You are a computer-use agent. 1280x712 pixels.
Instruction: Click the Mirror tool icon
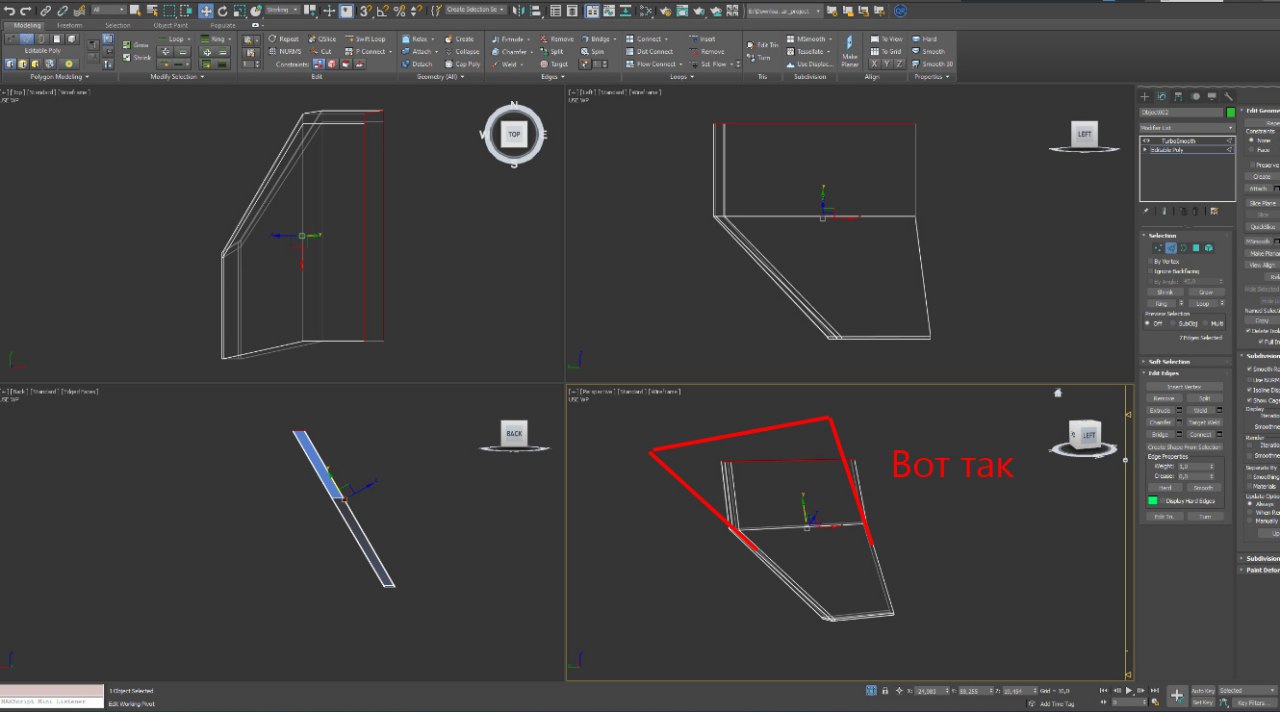click(x=518, y=11)
